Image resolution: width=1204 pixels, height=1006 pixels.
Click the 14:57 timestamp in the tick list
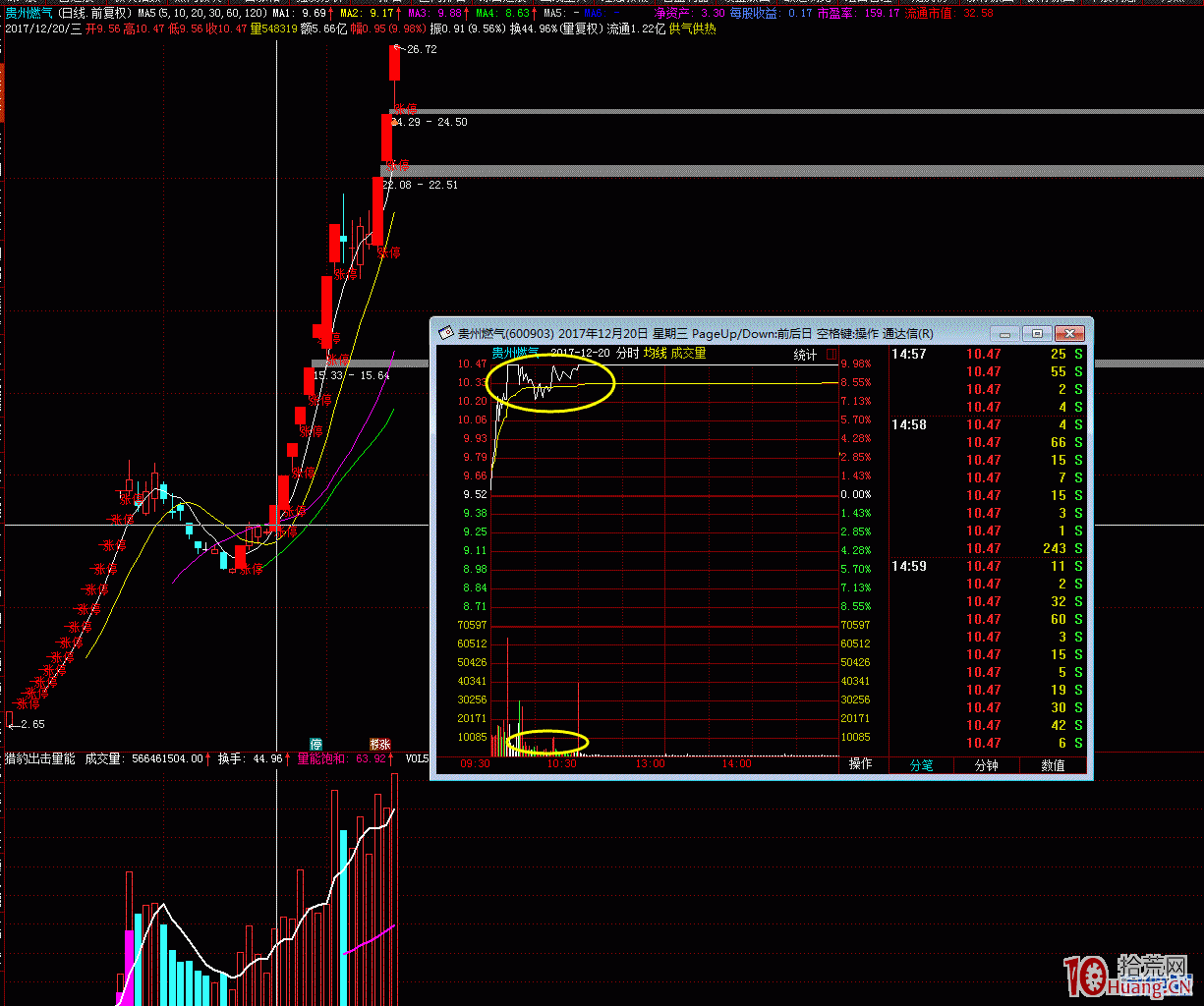pos(909,354)
